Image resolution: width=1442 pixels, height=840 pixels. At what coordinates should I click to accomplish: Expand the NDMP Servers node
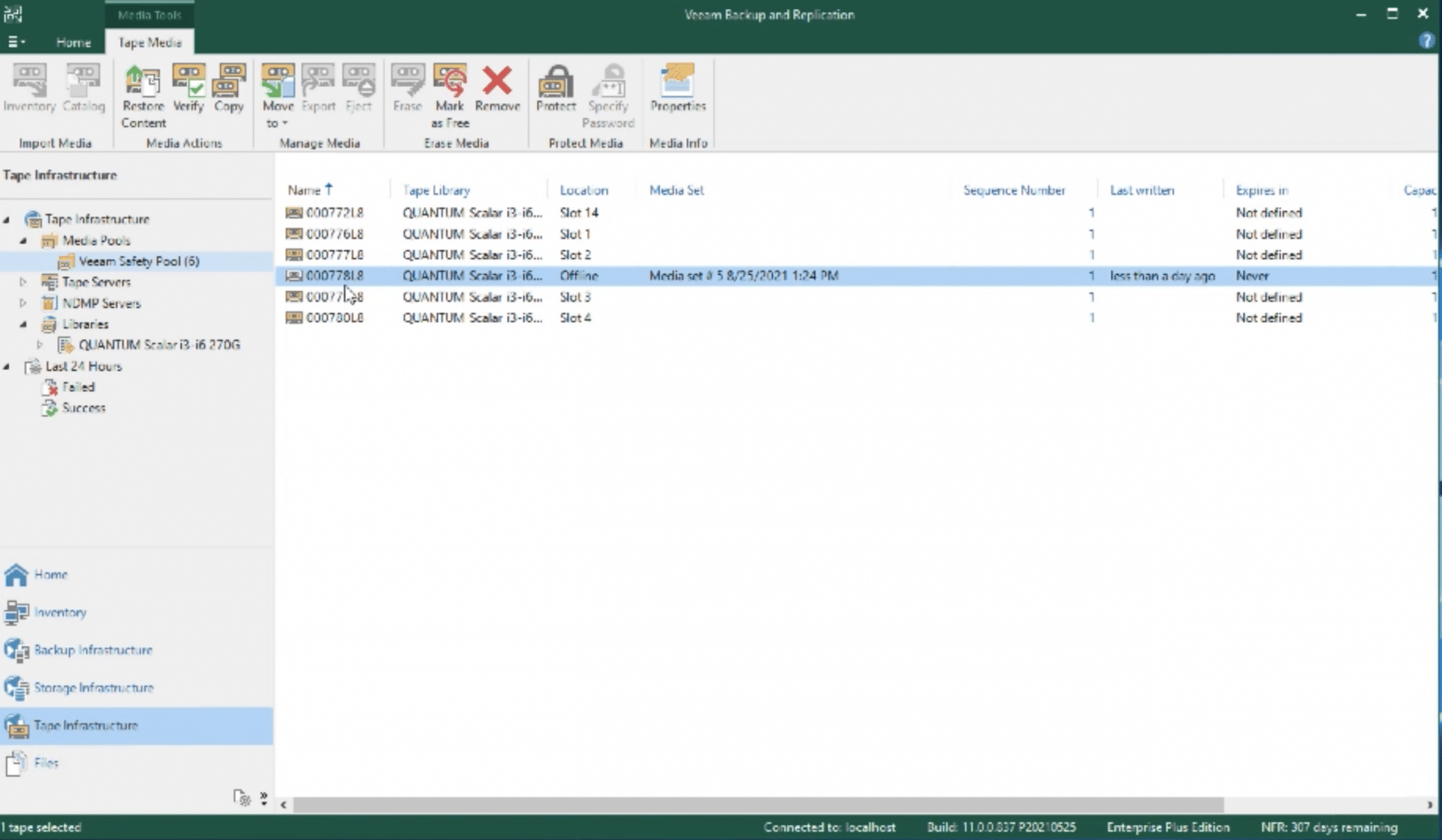[x=23, y=303]
